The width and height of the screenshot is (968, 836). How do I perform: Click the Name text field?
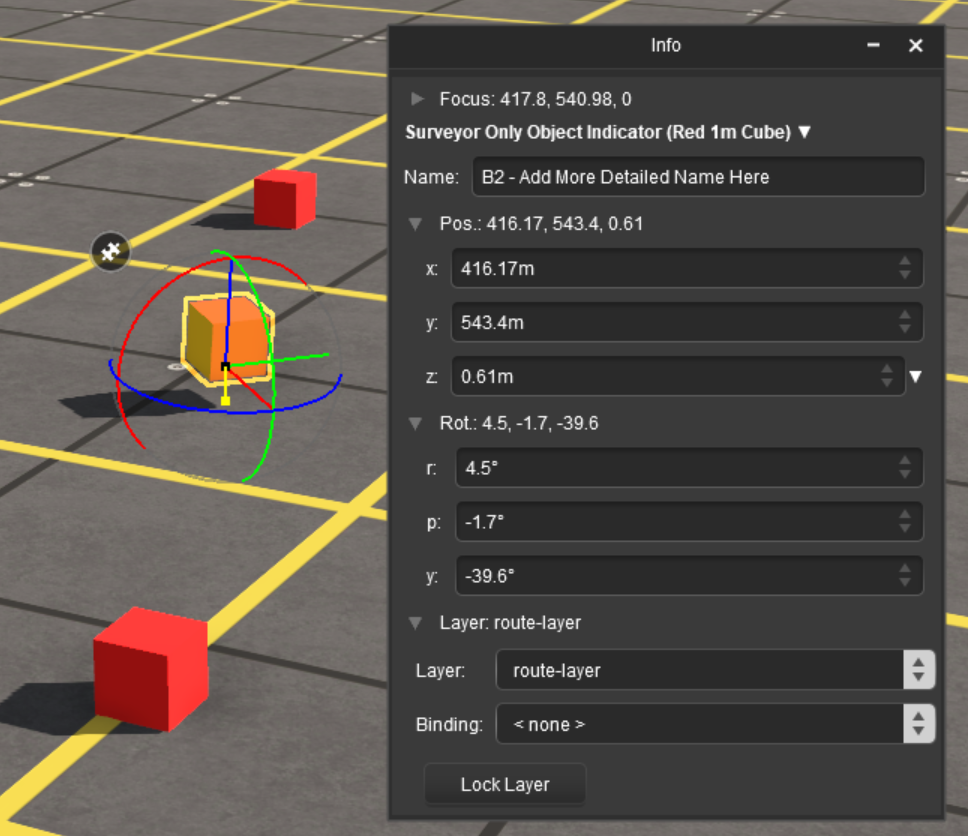point(697,177)
